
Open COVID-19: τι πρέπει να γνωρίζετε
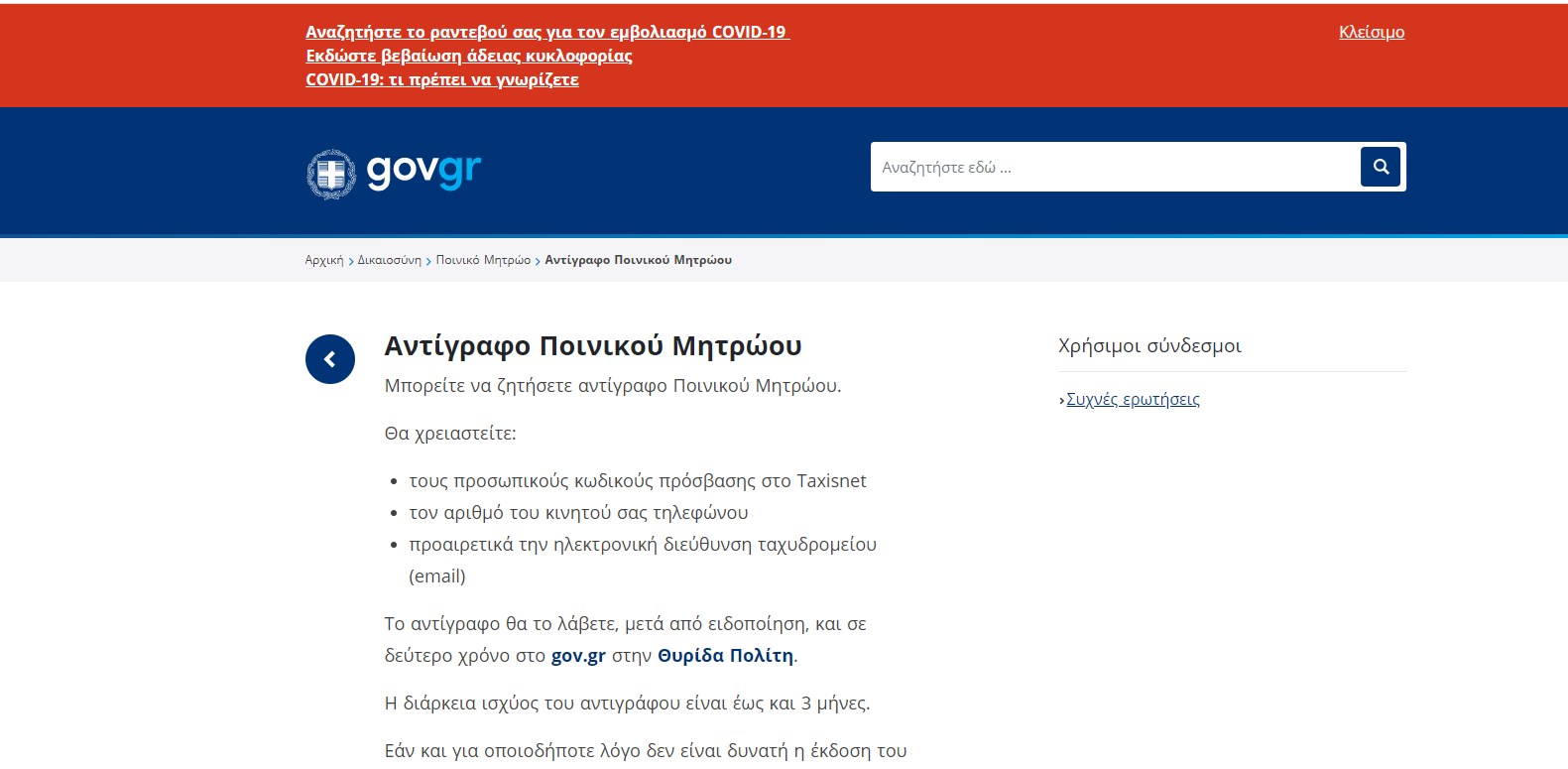441,79
